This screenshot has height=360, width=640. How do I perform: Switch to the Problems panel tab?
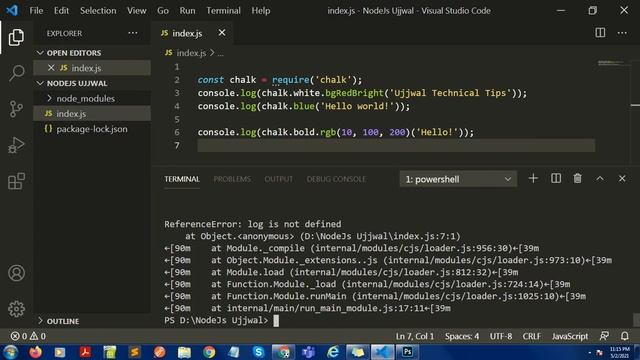click(232, 179)
